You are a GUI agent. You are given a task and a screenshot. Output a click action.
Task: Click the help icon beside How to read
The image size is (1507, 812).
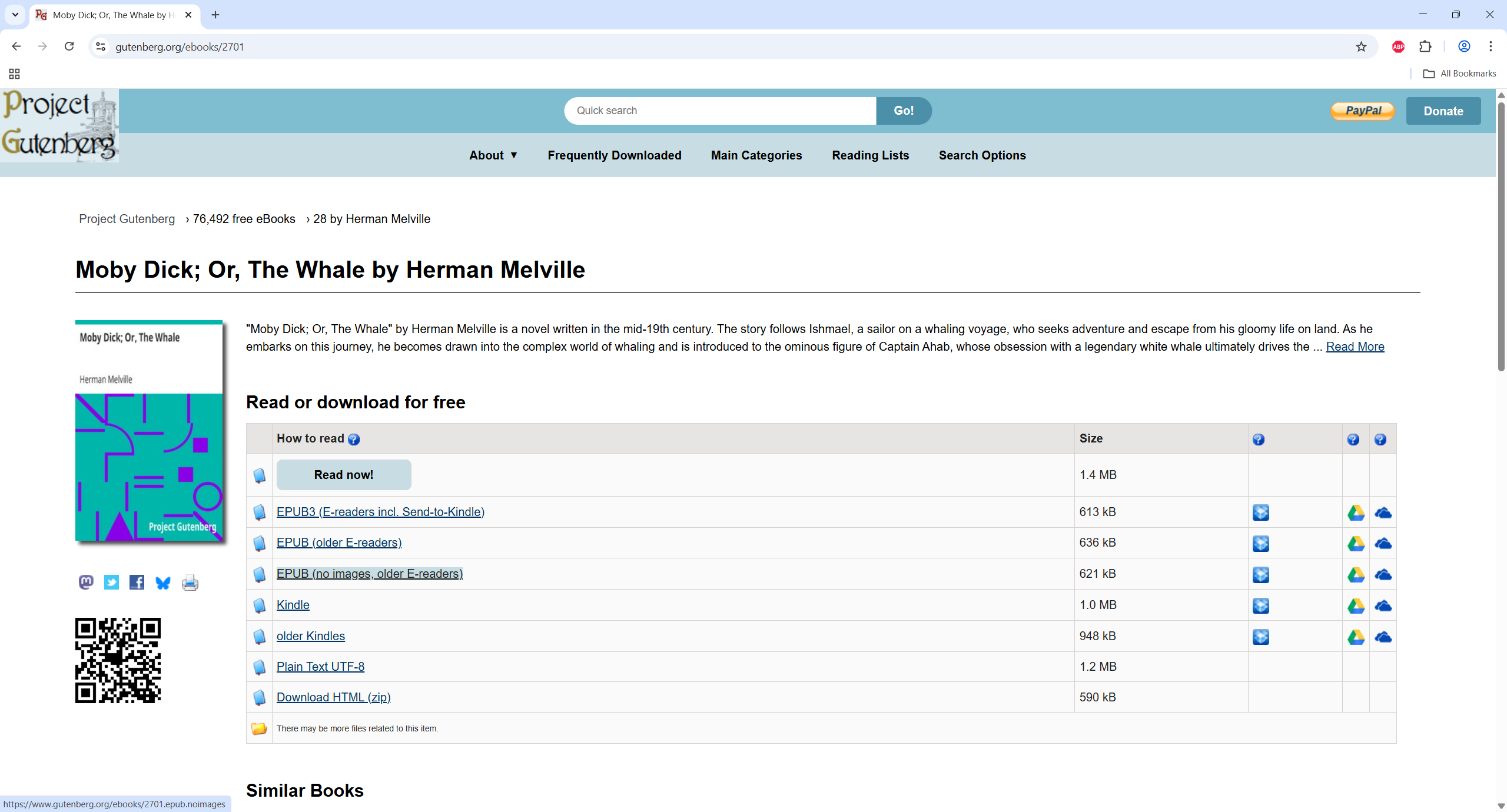354,440
